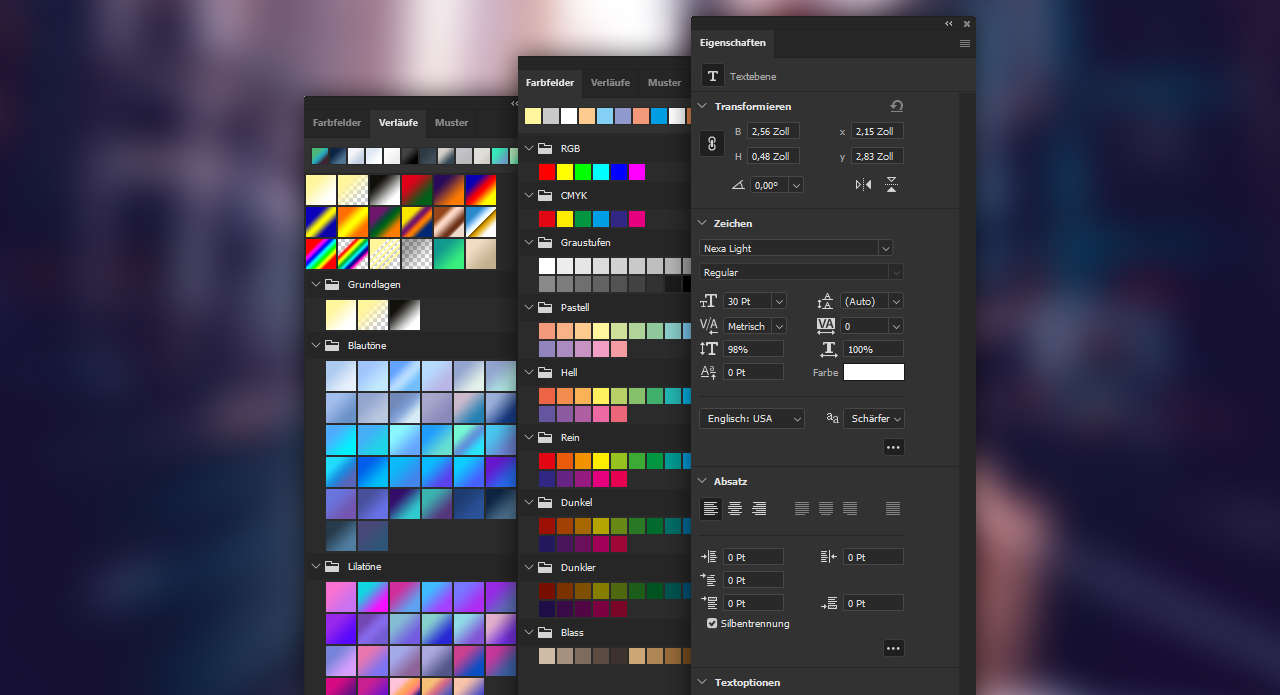Screen dimensions: 1280x695
Task: Click the left margin indent icon
Action: click(x=710, y=557)
